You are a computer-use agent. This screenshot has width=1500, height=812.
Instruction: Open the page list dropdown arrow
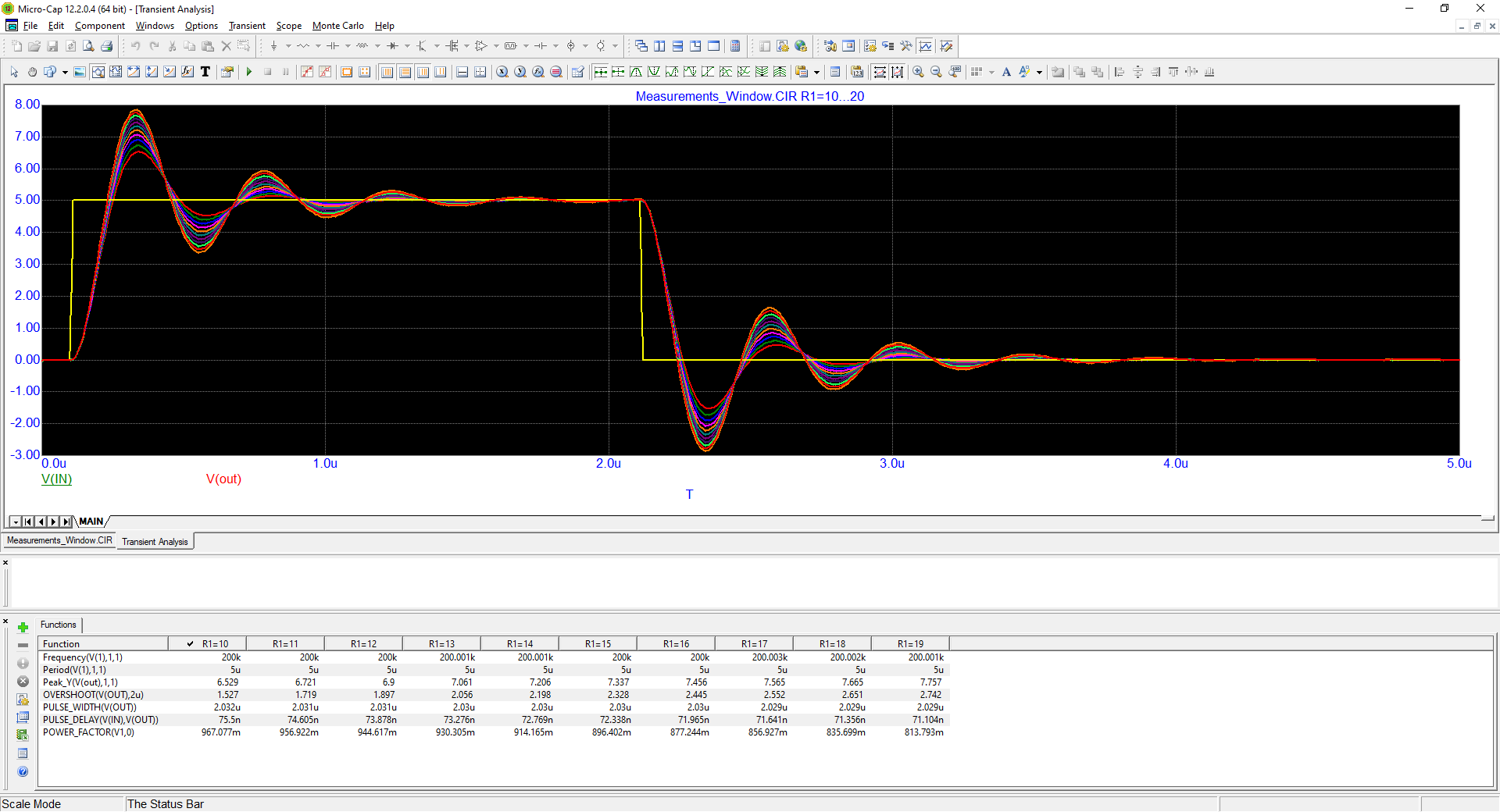(16, 522)
